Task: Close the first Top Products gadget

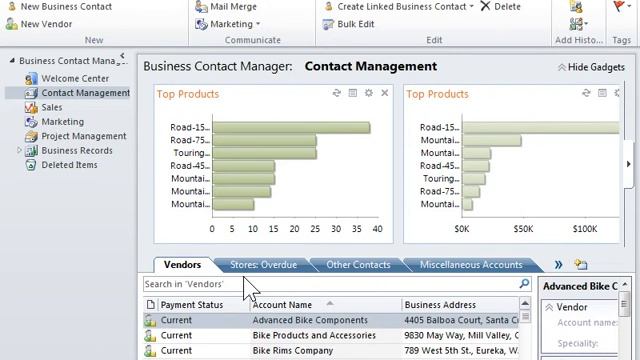Action: (384, 93)
